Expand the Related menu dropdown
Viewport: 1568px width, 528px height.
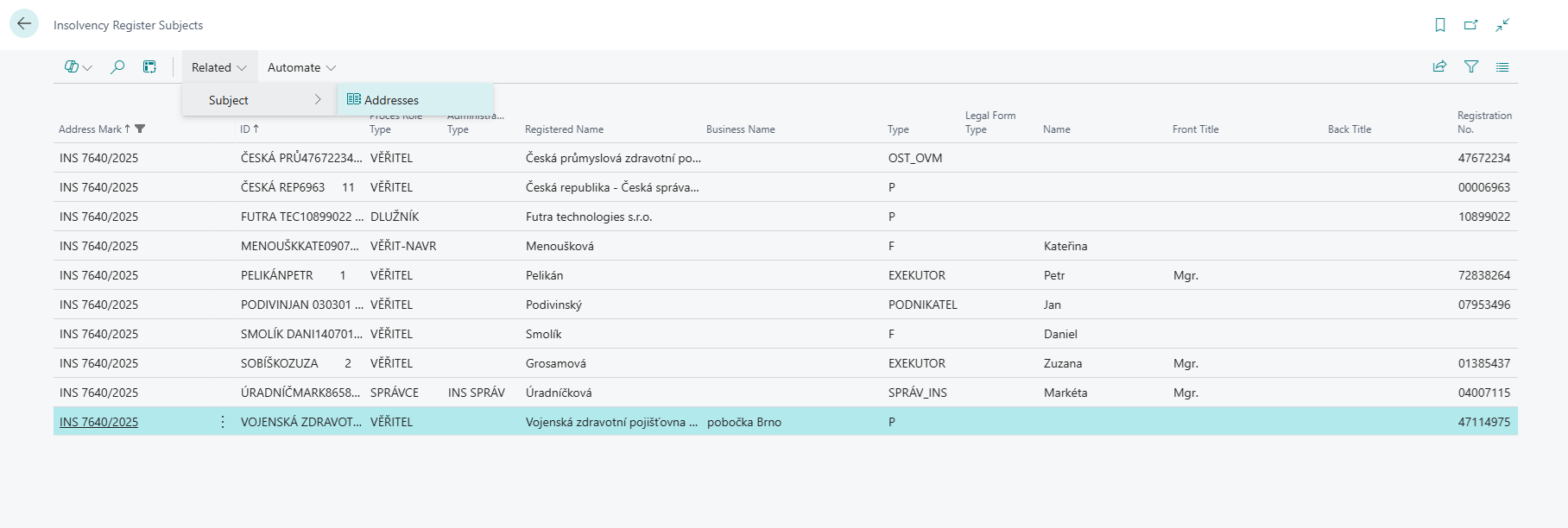coord(219,67)
